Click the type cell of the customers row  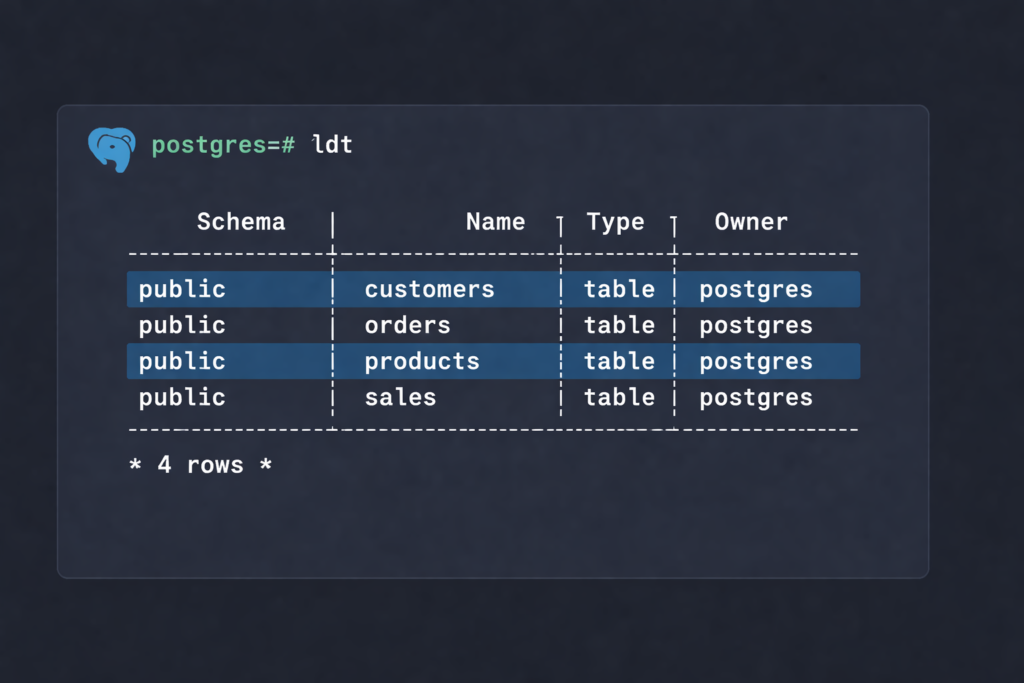pos(619,290)
